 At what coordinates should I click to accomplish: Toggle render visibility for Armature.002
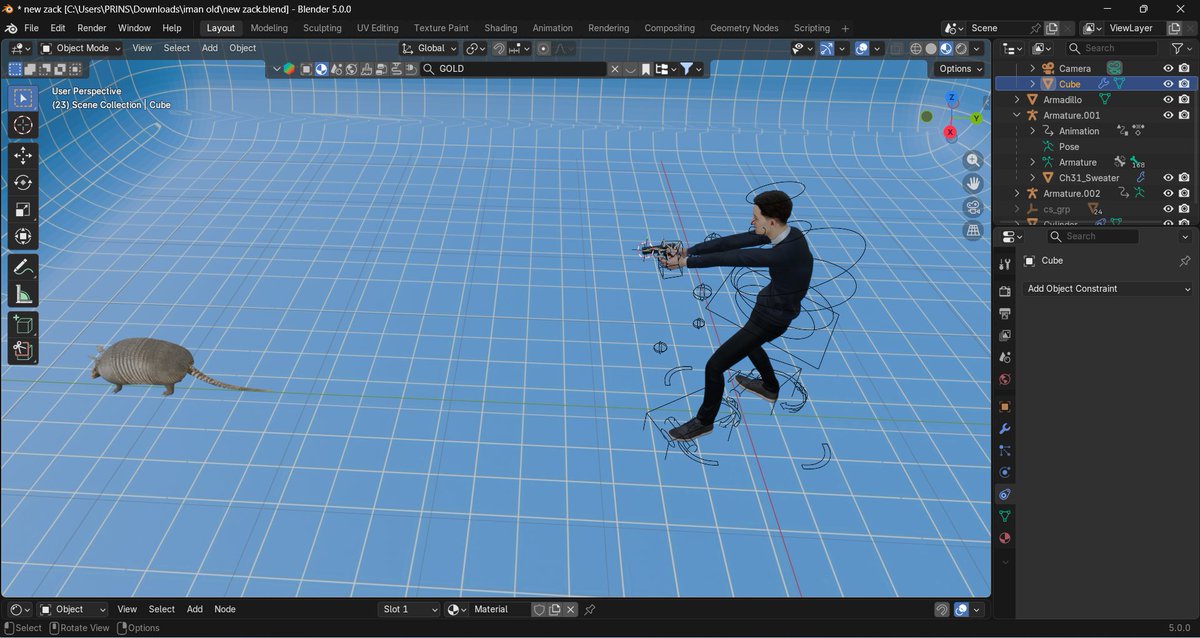point(1184,193)
